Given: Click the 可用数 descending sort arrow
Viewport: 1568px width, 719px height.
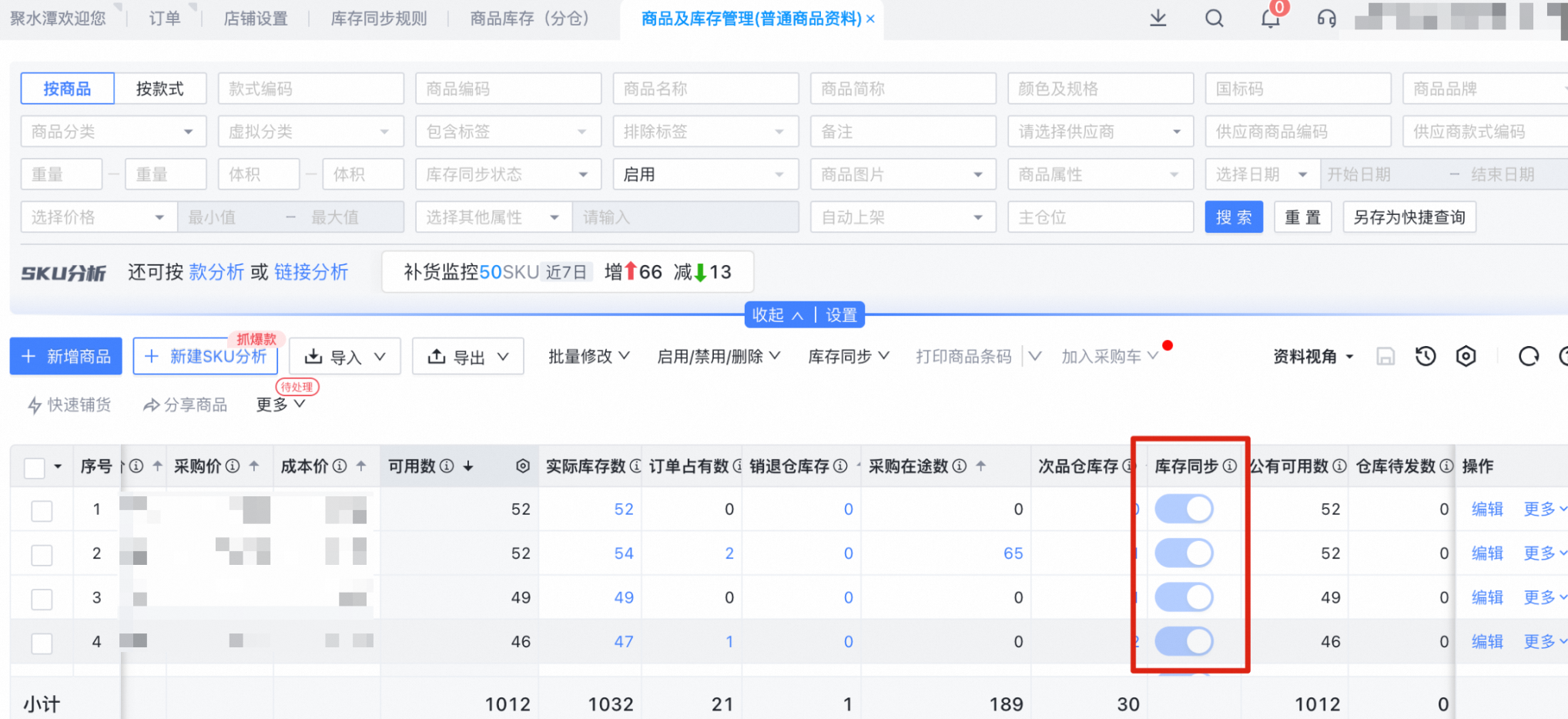Looking at the screenshot, I should (467, 465).
